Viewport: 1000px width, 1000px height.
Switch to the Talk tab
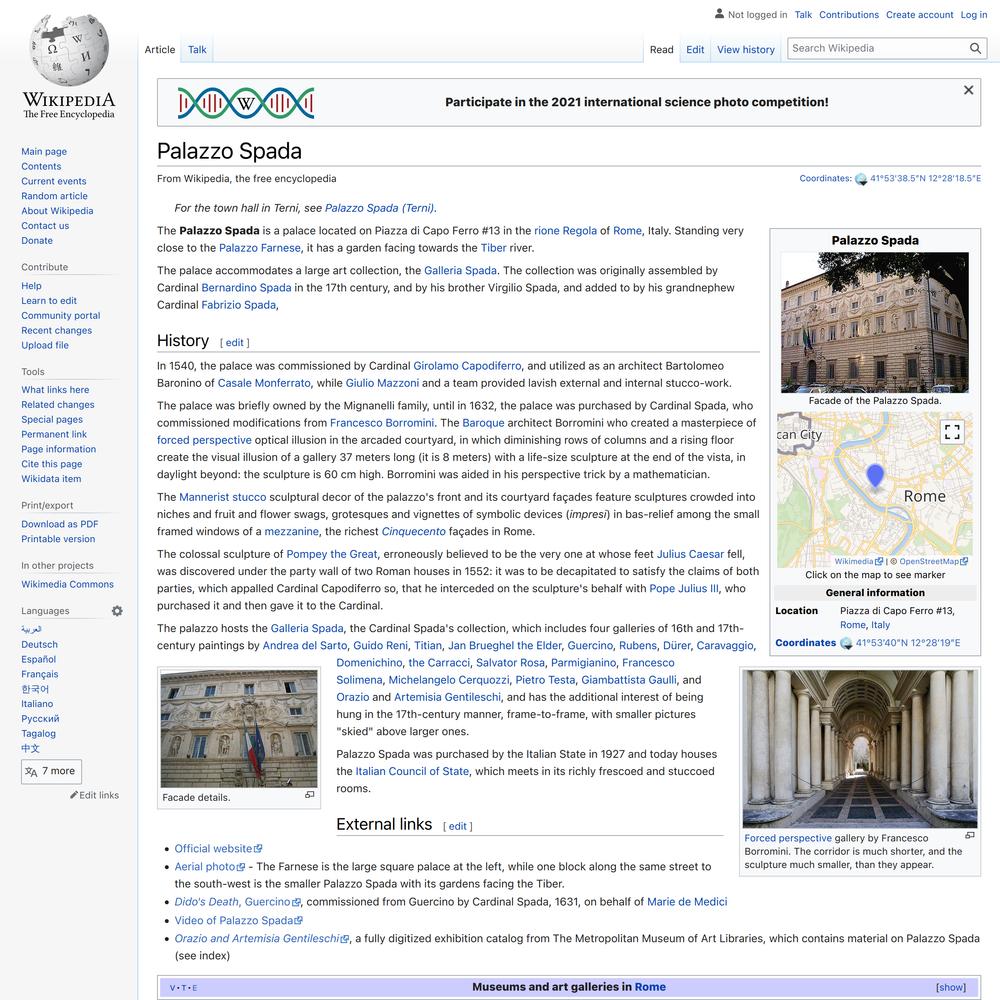coord(197,50)
